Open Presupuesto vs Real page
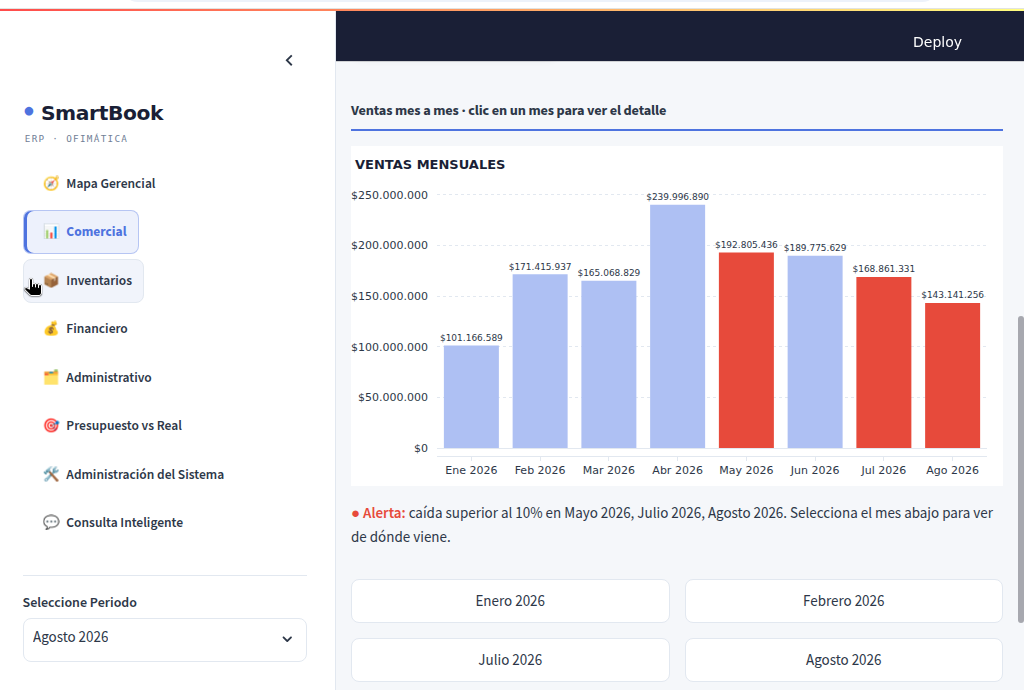The width and height of the screenshot is (1024, 690). click(112, 426)
